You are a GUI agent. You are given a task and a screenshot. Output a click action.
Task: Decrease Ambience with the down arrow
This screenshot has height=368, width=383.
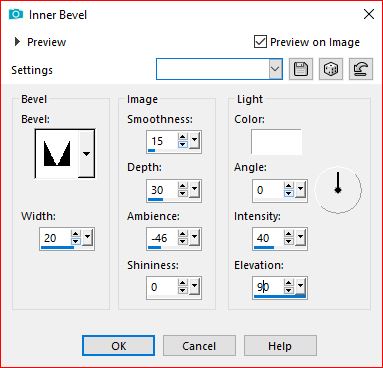click(183, 242)
